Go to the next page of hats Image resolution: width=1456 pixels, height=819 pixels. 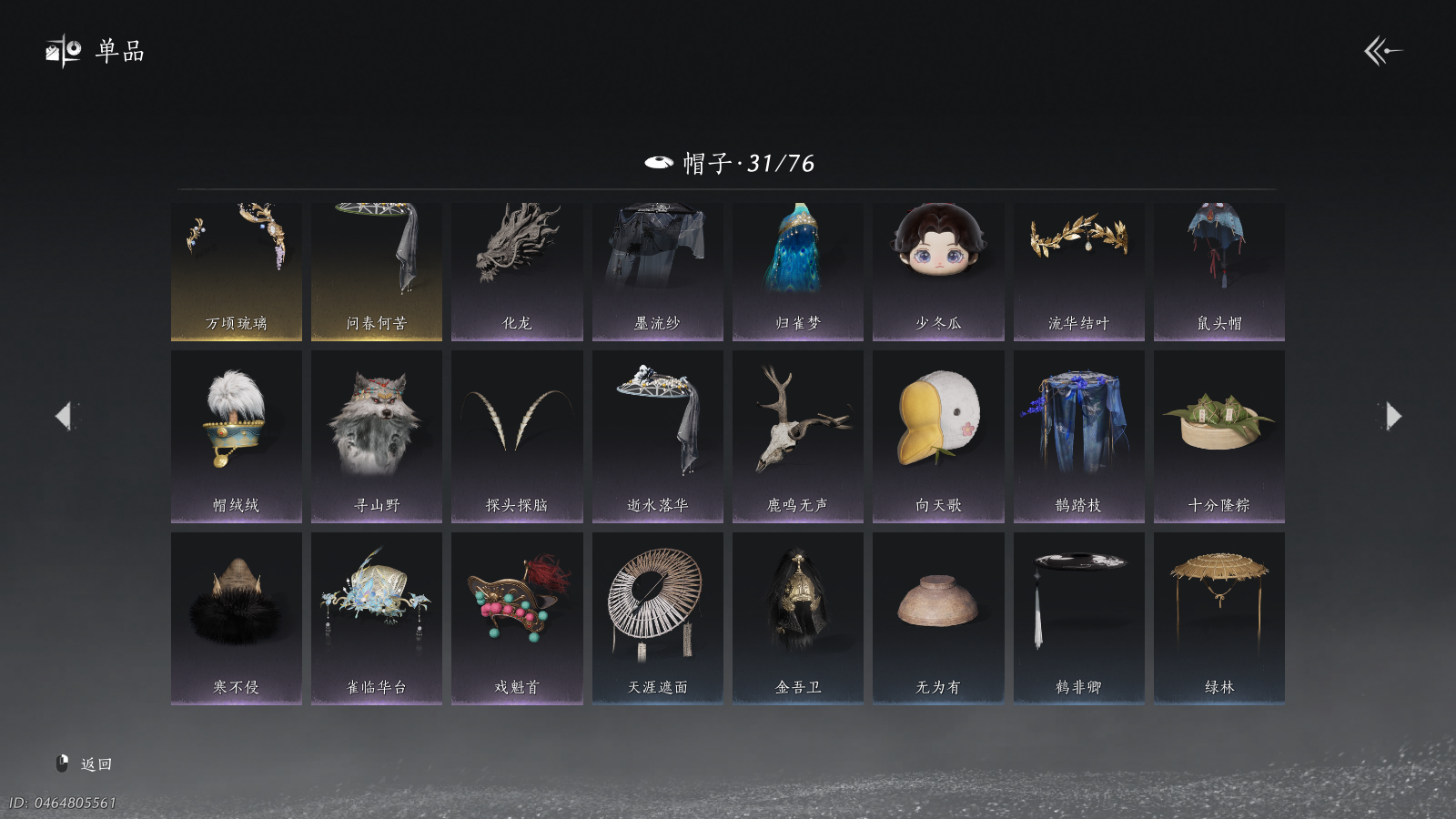coord(1392,416)
